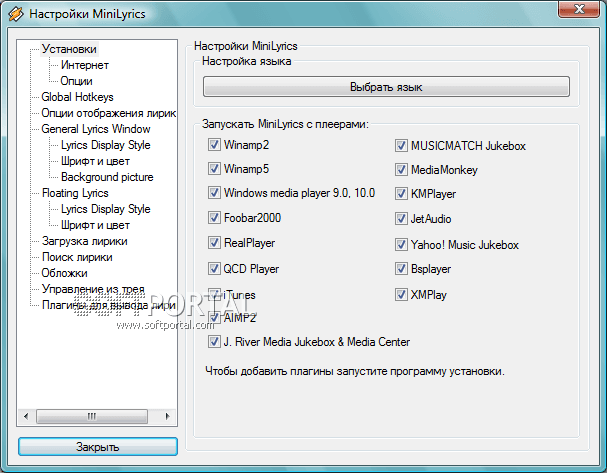Select Floating Lyrics in the tree
Viewport: 607px width, 473px height.
75,193
